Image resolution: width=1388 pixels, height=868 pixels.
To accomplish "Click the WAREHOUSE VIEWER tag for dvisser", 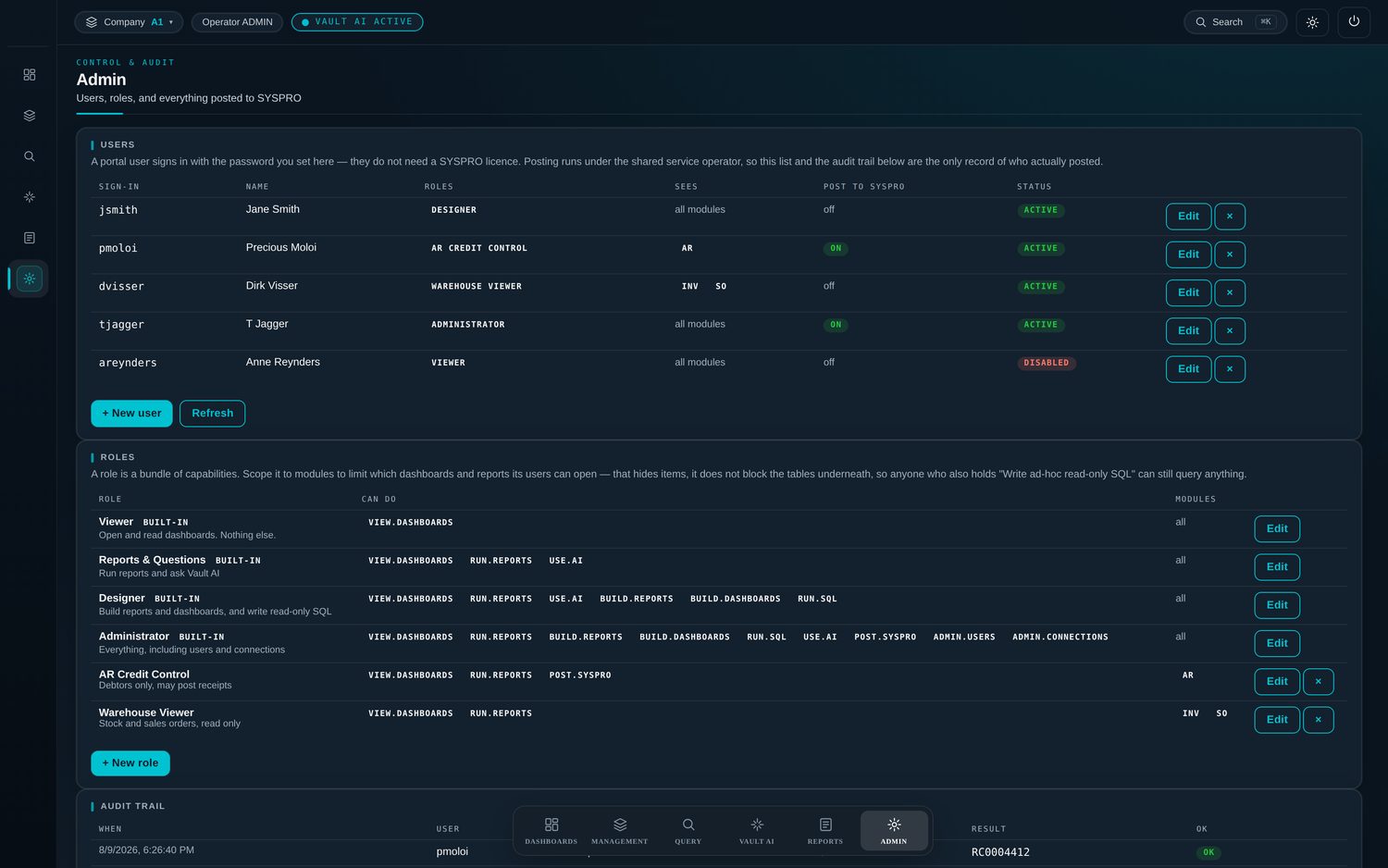I will (x=477, y=287).
